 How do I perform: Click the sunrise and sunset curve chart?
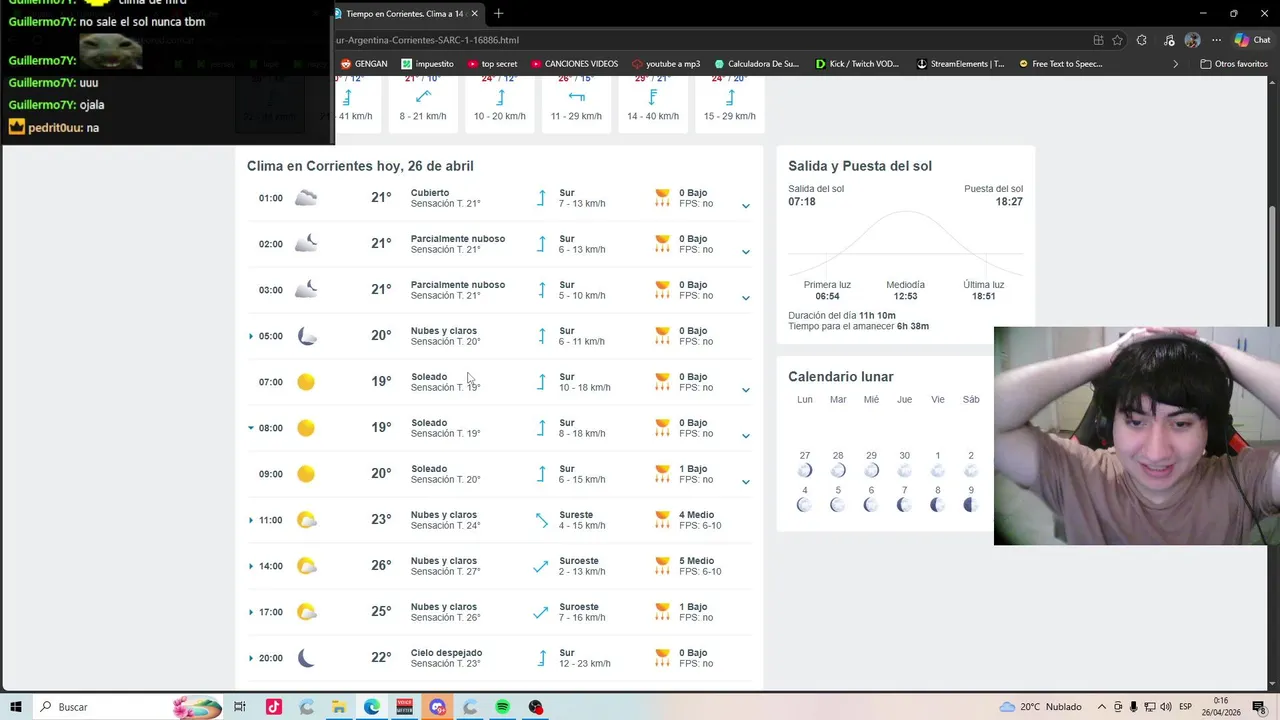pyautogui.click(x=905, y=243)
